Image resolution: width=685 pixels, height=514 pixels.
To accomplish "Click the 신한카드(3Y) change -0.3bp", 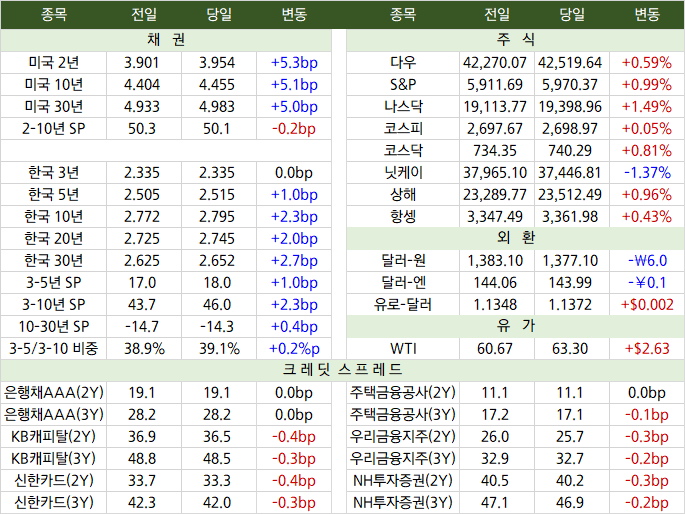I will (x=294, y=503).
